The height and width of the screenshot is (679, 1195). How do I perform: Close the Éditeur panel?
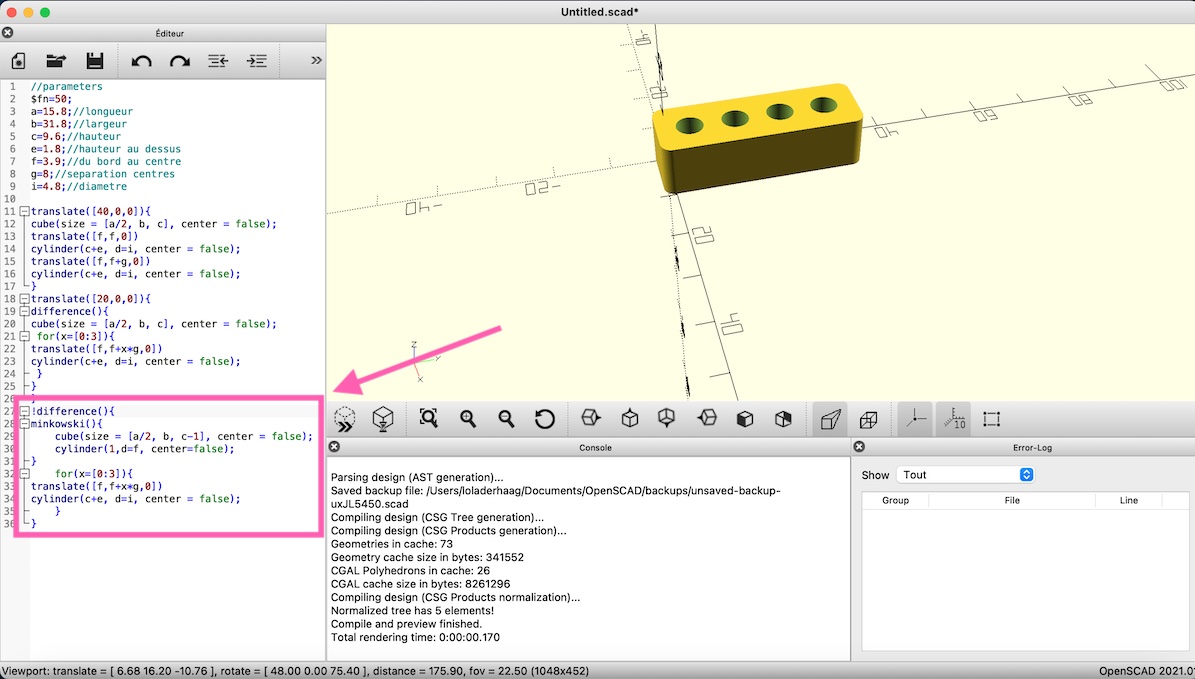[x=8, y=33]
